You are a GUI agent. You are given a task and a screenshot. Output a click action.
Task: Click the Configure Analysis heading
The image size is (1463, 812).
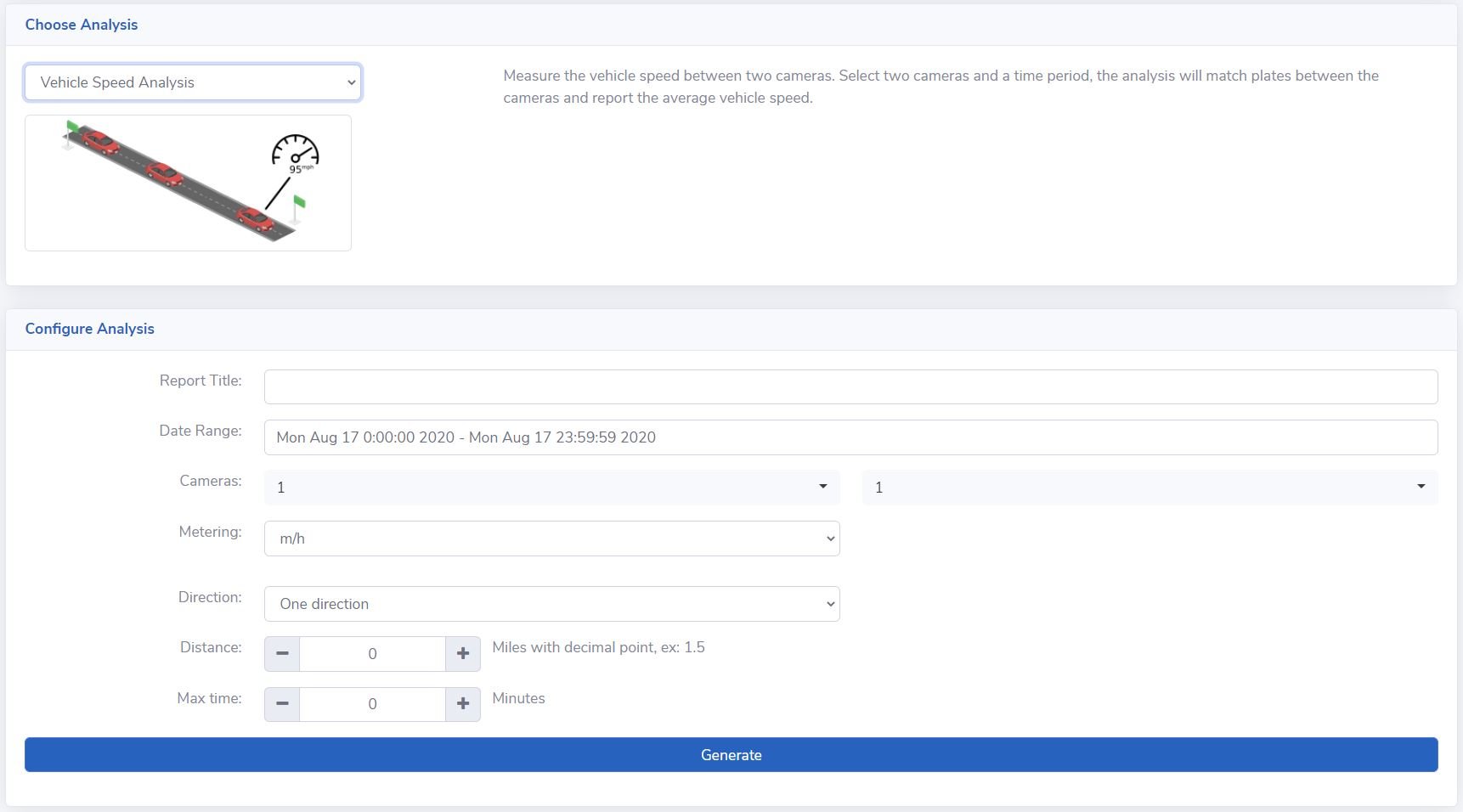coord(90,329)
